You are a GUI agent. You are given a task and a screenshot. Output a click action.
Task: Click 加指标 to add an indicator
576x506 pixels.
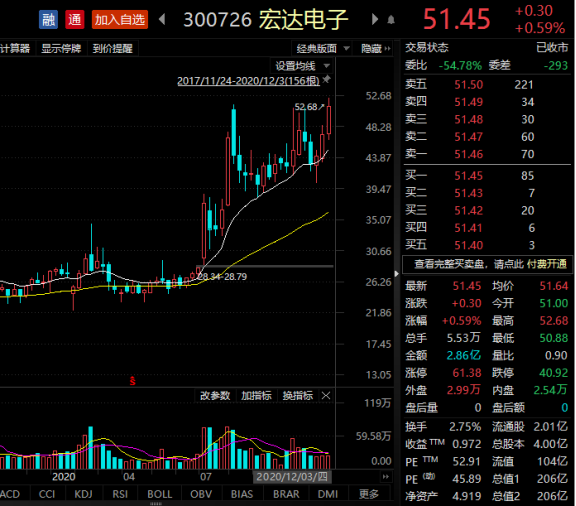click(256, 395)
